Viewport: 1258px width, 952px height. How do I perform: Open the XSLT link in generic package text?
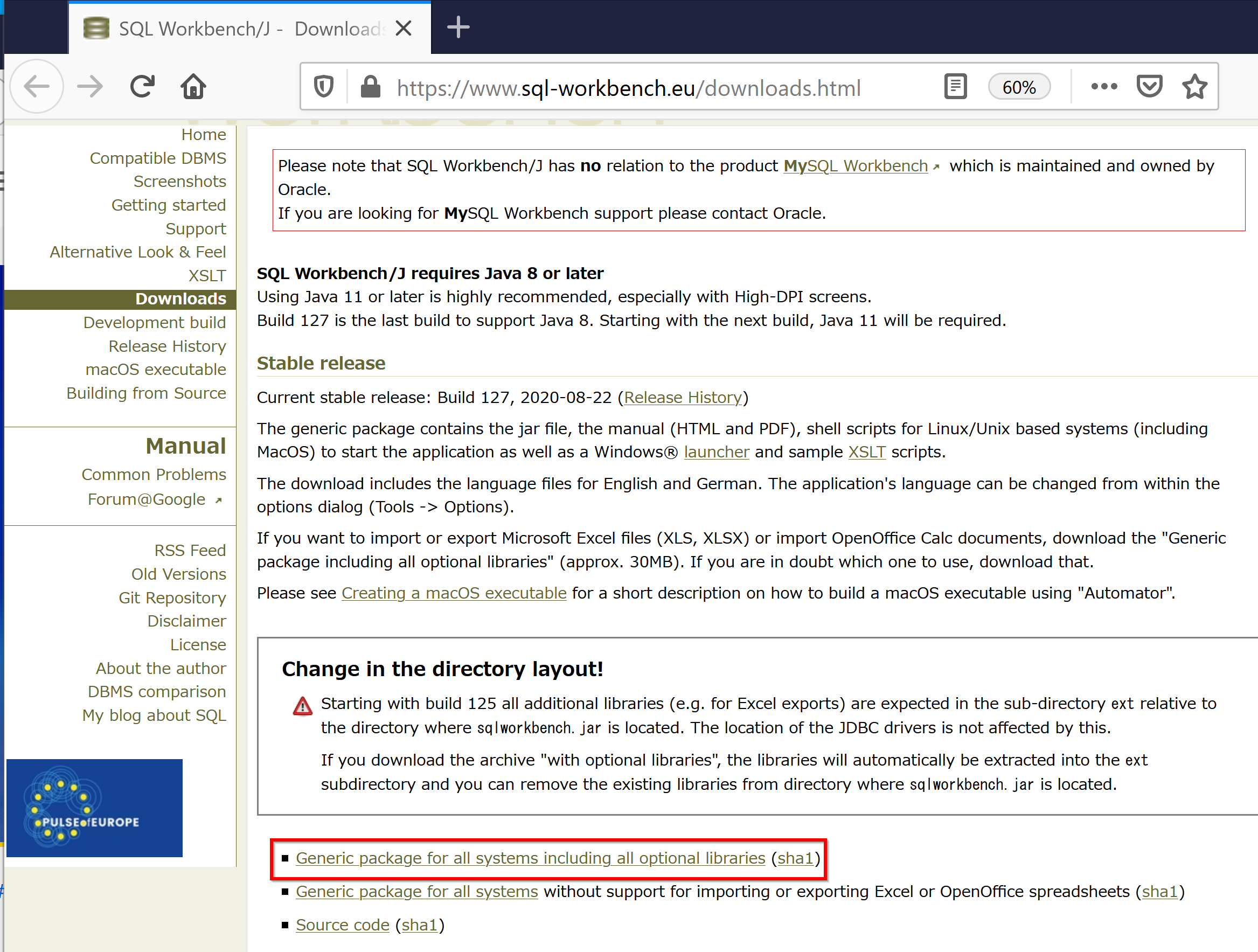(867, 452)
